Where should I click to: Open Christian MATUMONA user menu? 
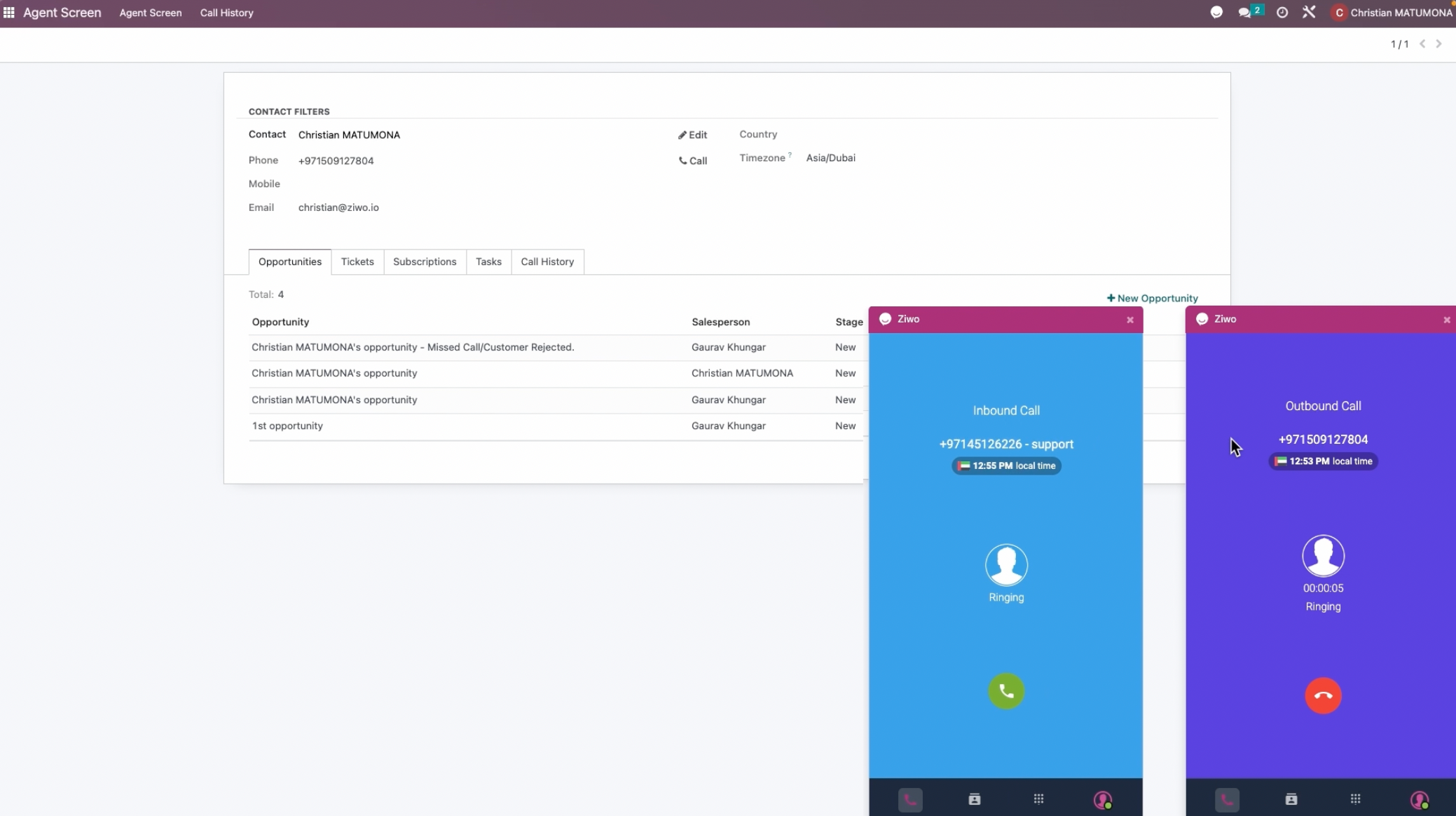tap(1392, 13)
